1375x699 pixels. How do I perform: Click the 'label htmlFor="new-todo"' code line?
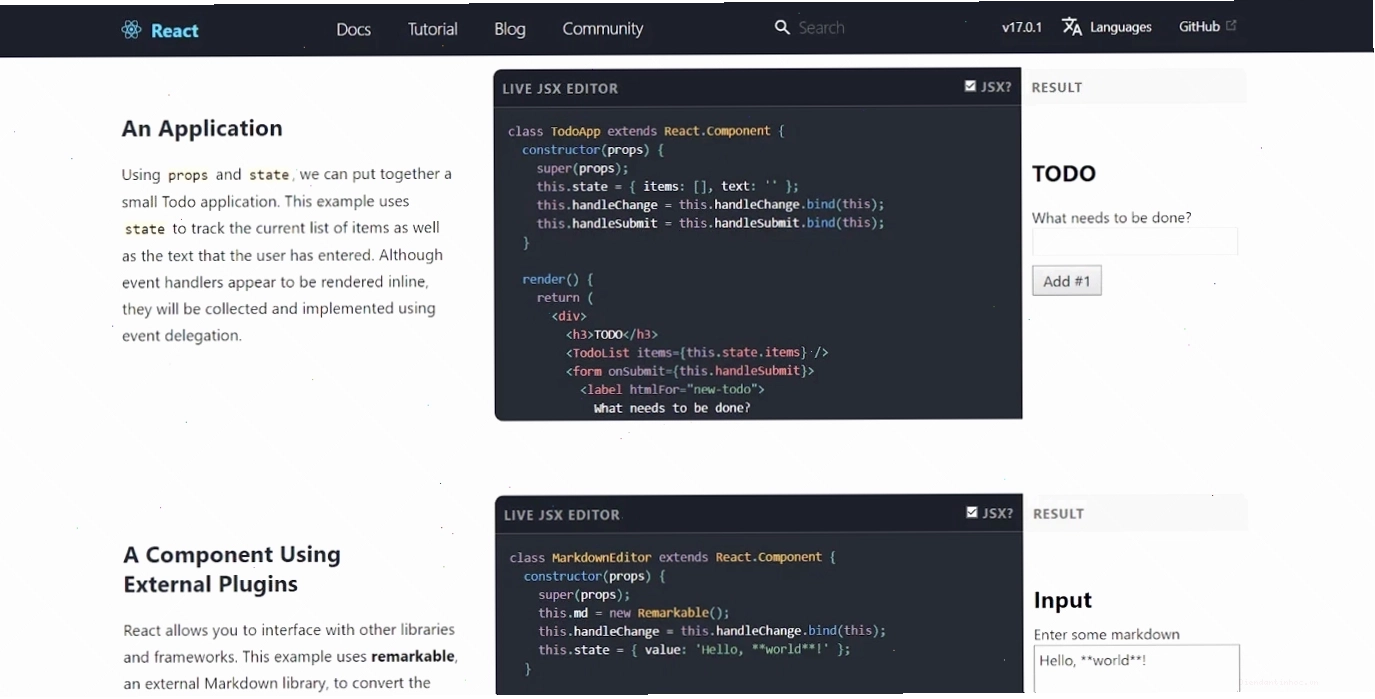[x=672, y=389]
